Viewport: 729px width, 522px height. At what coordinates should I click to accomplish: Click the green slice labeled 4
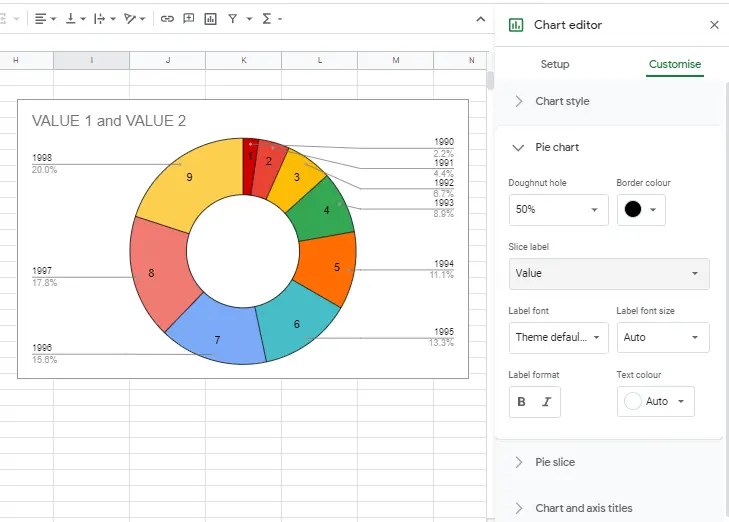tap(325, 209)
